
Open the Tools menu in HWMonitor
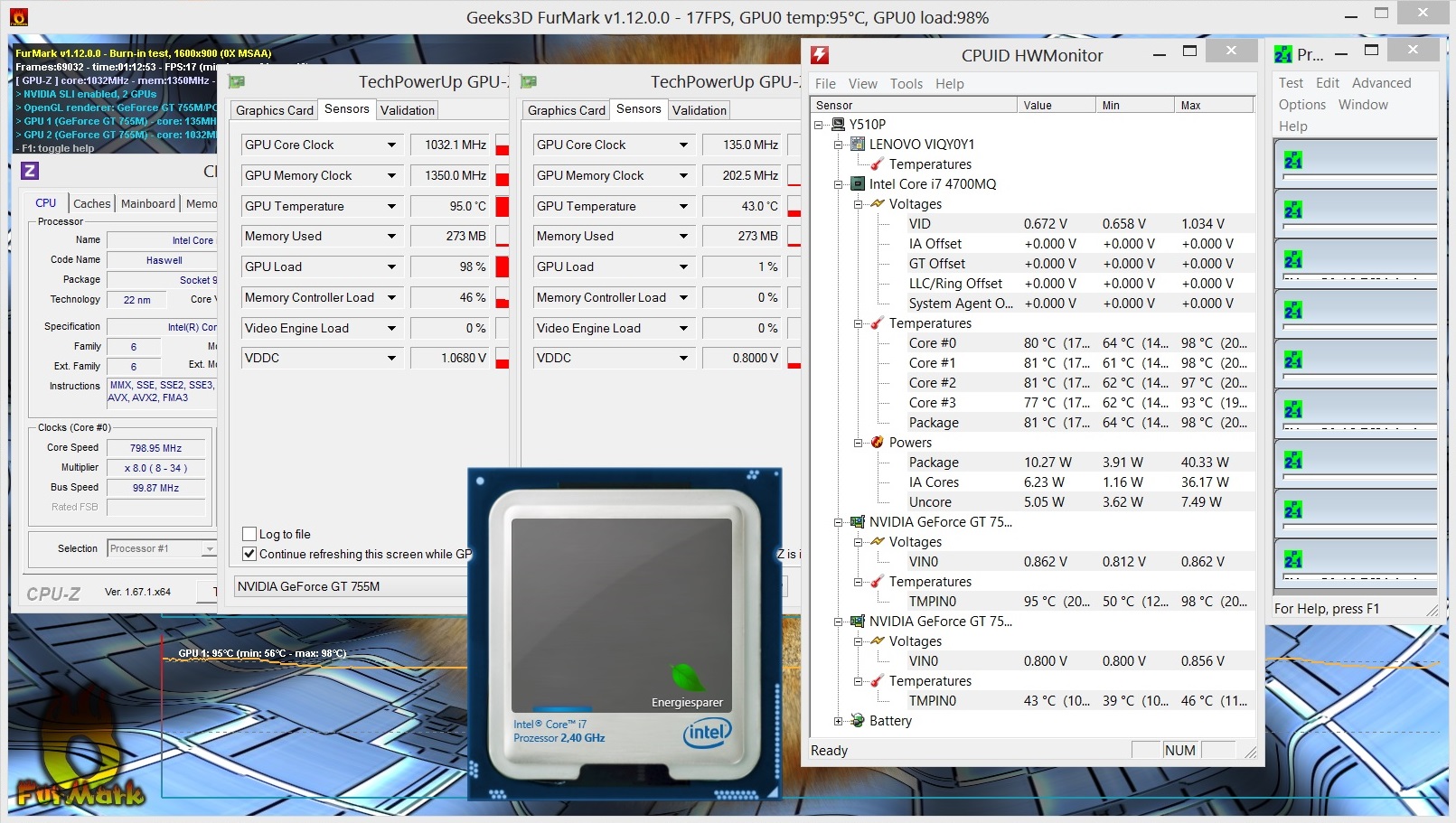pos(906,84)
